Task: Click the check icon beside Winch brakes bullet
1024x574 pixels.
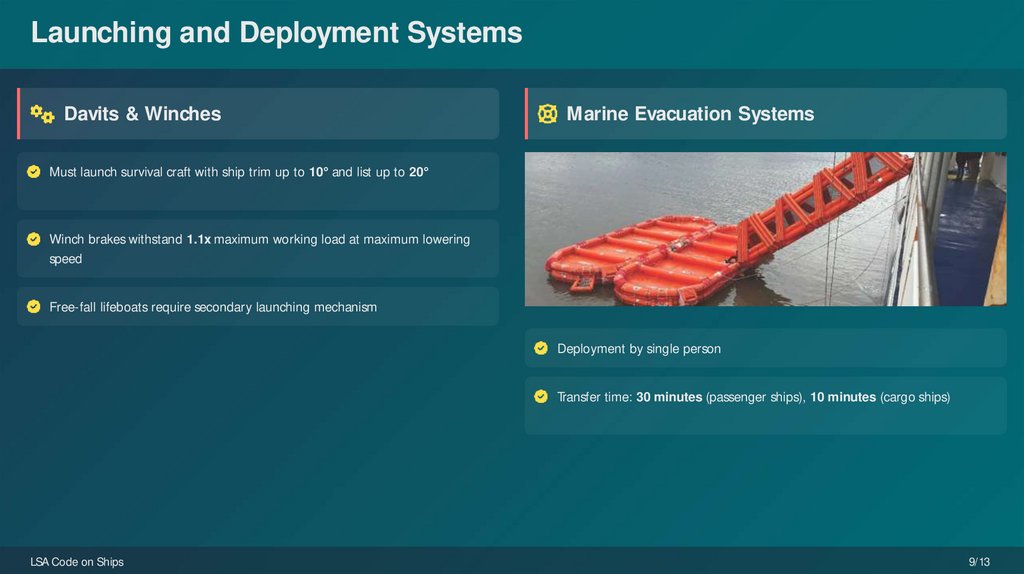Action: pyautogui.click(x=34, y=239)
